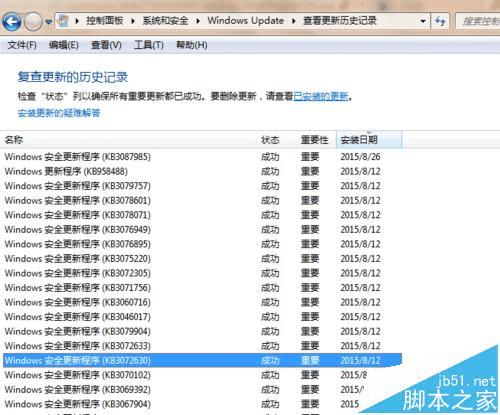Select the KB3060716 update row
Viewport: 500px width, 415px height.
coord(202,302)
